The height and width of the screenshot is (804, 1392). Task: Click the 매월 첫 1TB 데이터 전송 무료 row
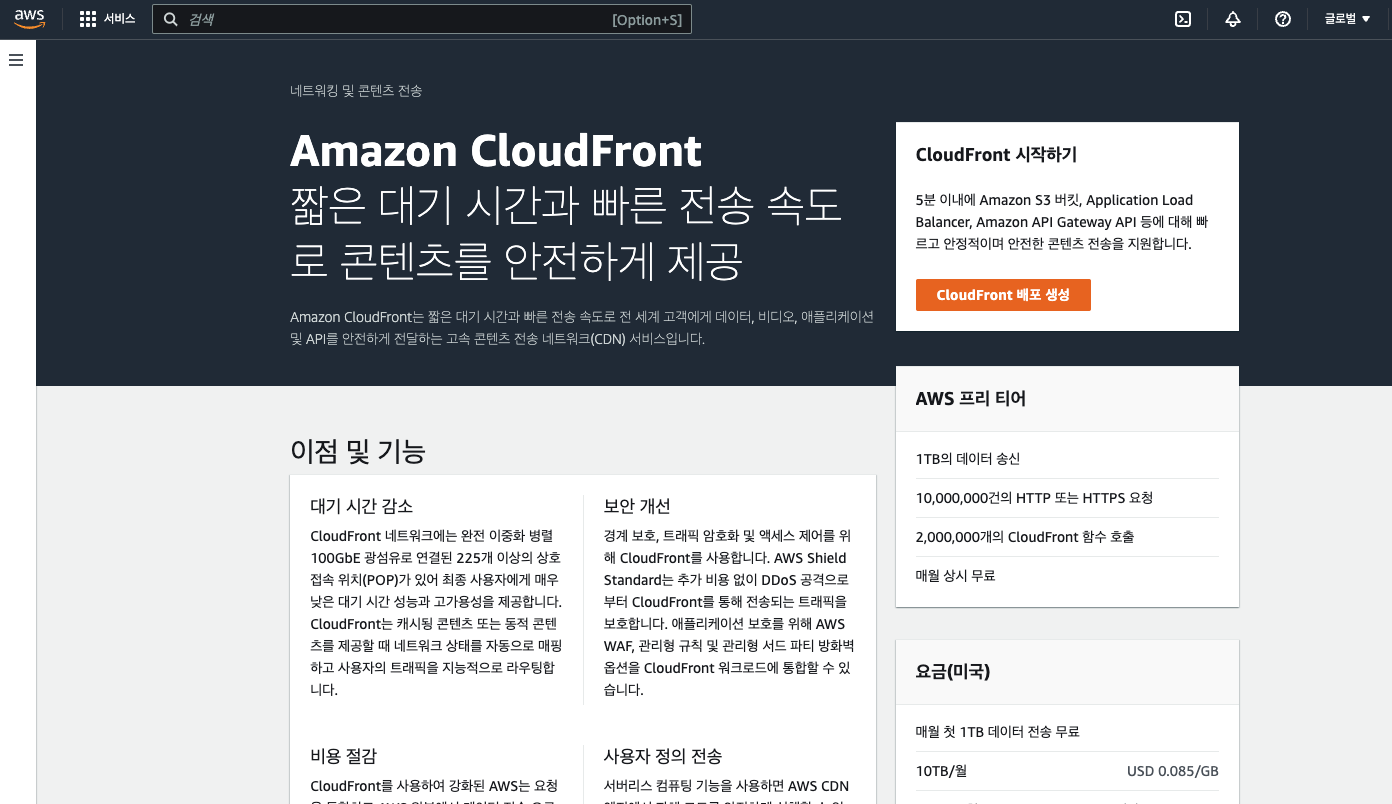point(1067,732)
